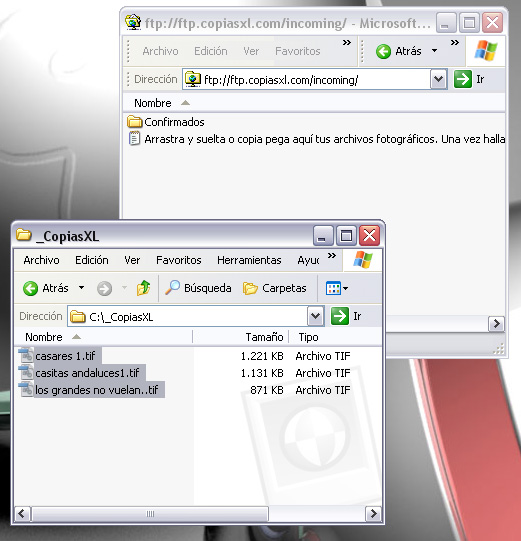Image resolution: width=521 pixels, height=541 pixels.
Task: Expand the FTP address bar dropdown
Action: pyautogui.click(x=439, y=79)
